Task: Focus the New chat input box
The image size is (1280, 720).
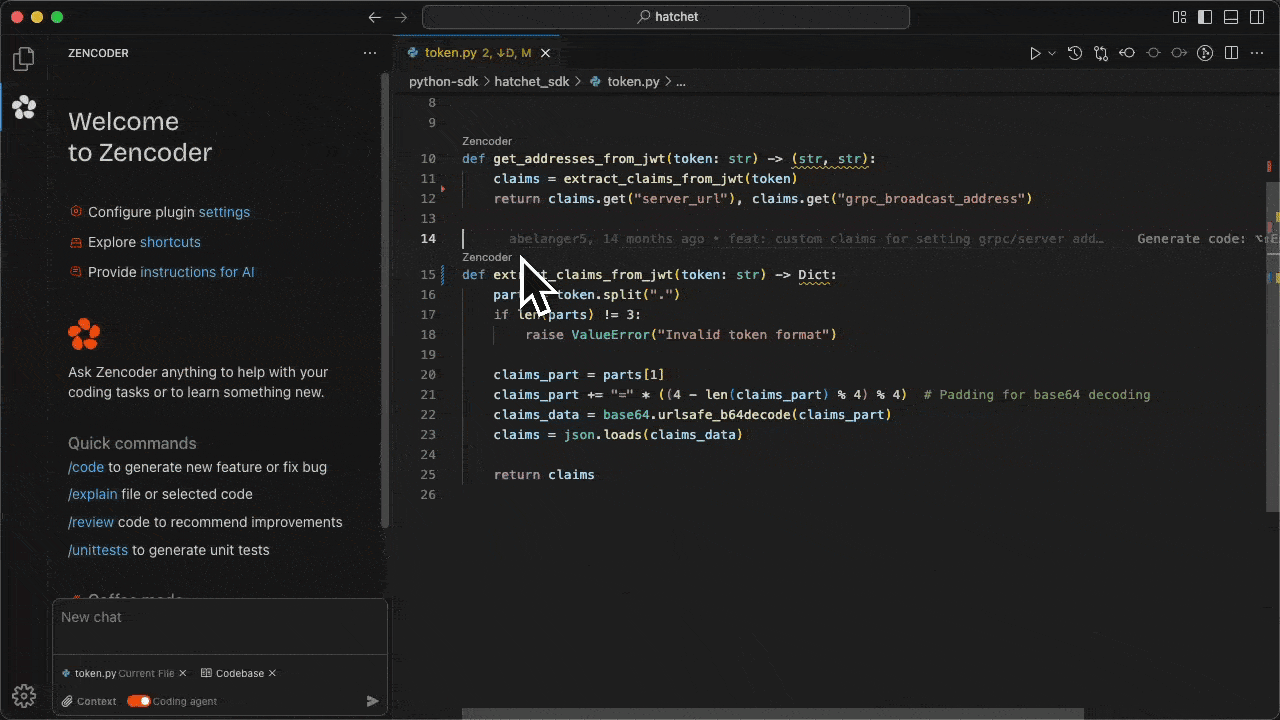Action: (x=220, y=626)
